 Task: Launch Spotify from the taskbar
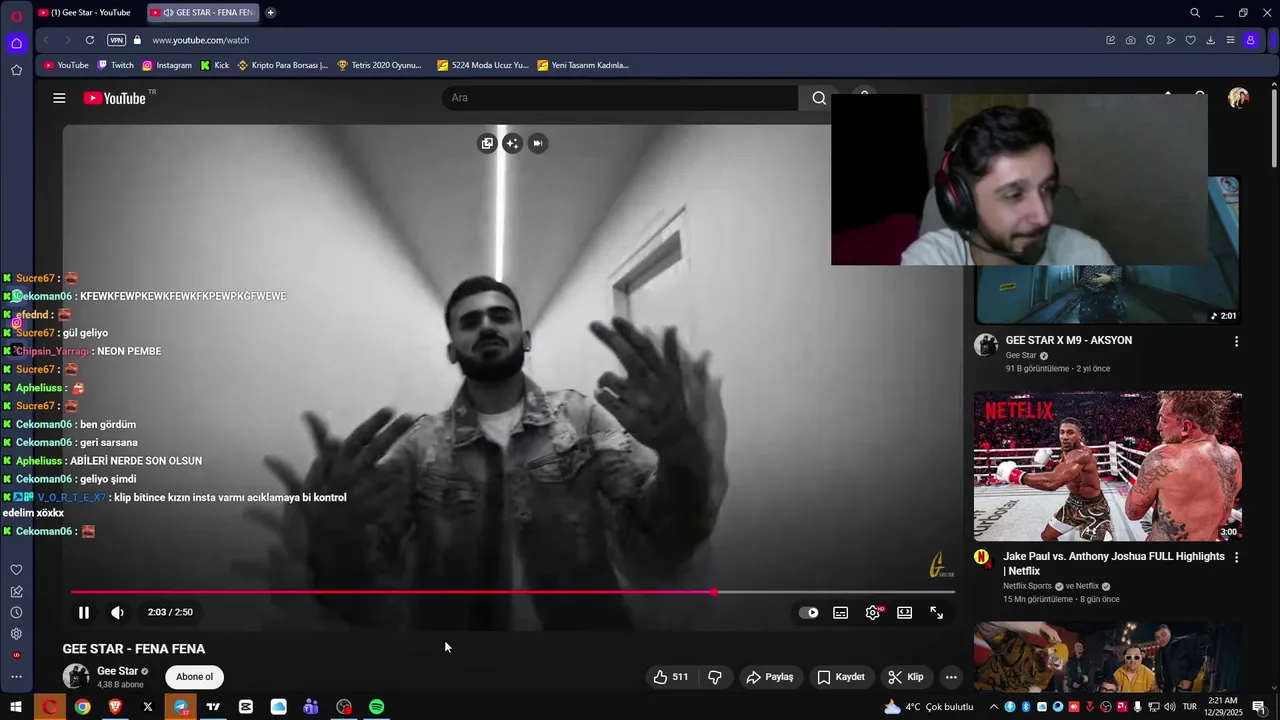pyautogui.click(x=376, y=707)
